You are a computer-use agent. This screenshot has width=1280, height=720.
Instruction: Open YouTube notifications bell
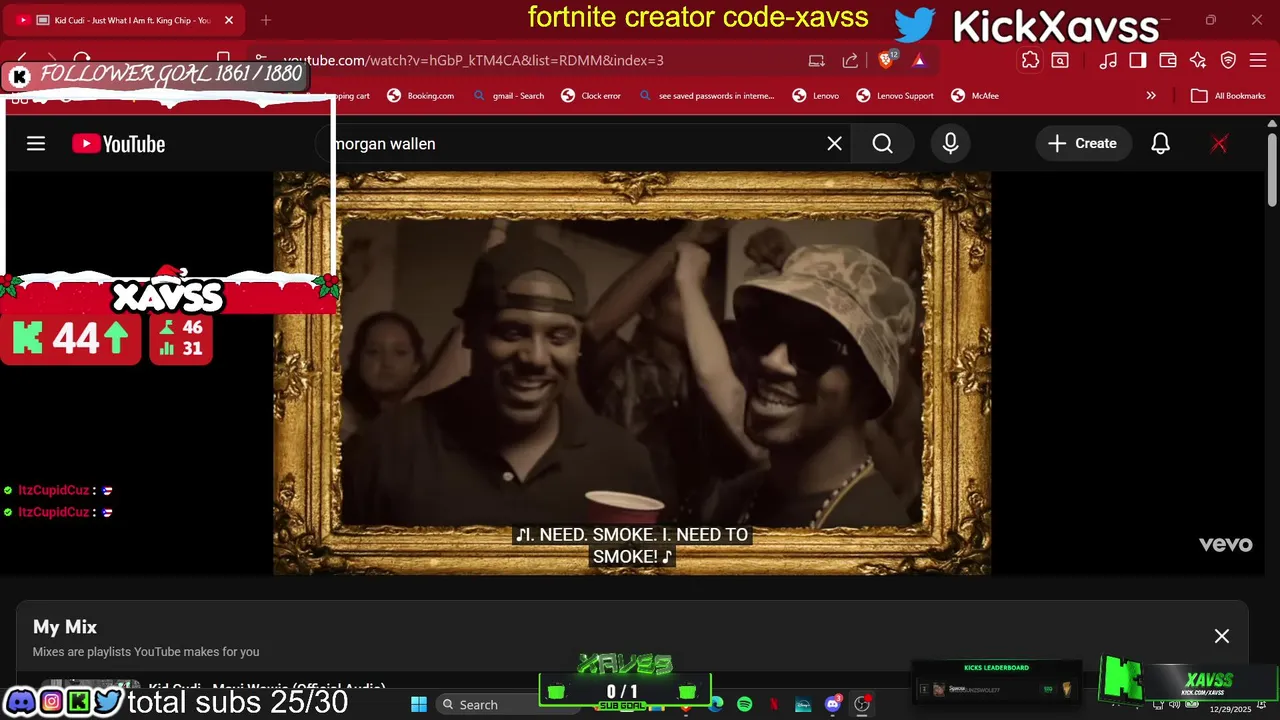coord(1160,144)
